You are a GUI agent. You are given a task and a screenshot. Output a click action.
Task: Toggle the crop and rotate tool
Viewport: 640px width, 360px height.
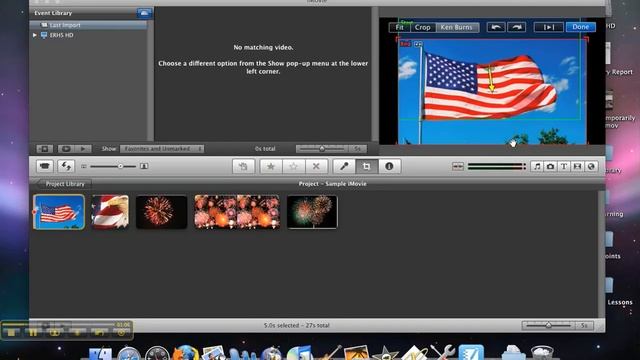[x=366, y=166]
